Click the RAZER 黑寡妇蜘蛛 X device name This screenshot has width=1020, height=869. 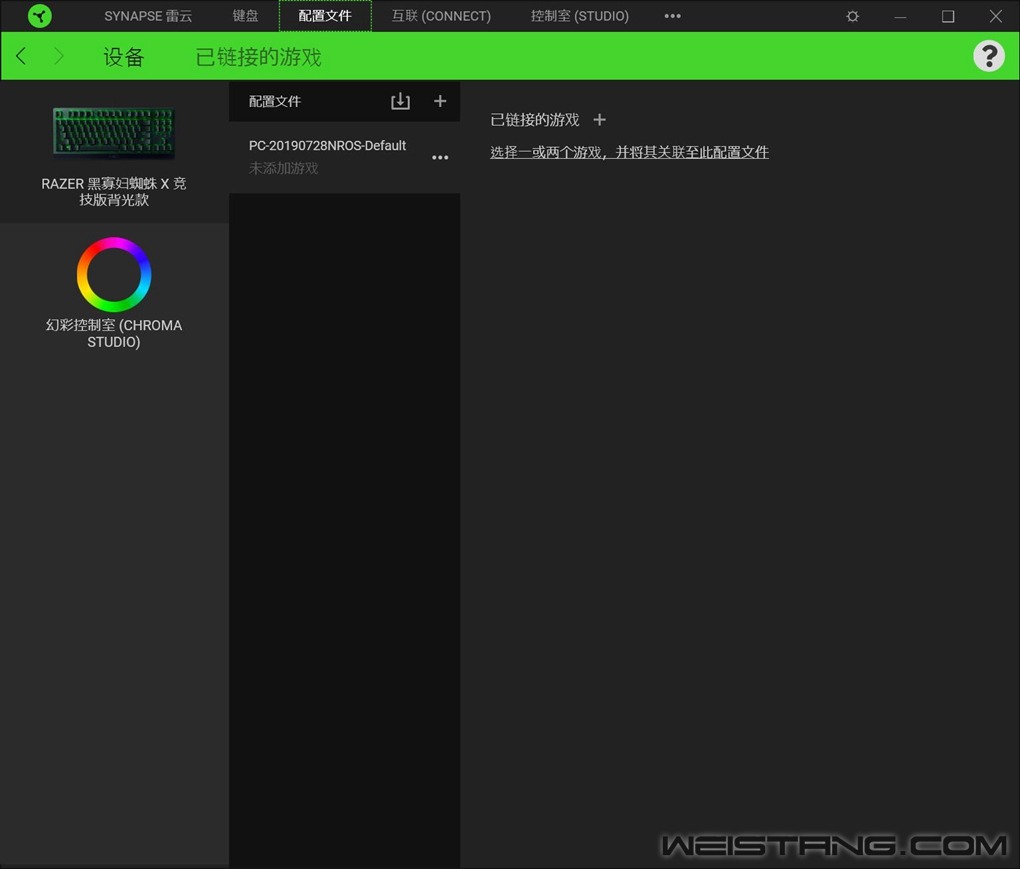click(x=114, y=192)
